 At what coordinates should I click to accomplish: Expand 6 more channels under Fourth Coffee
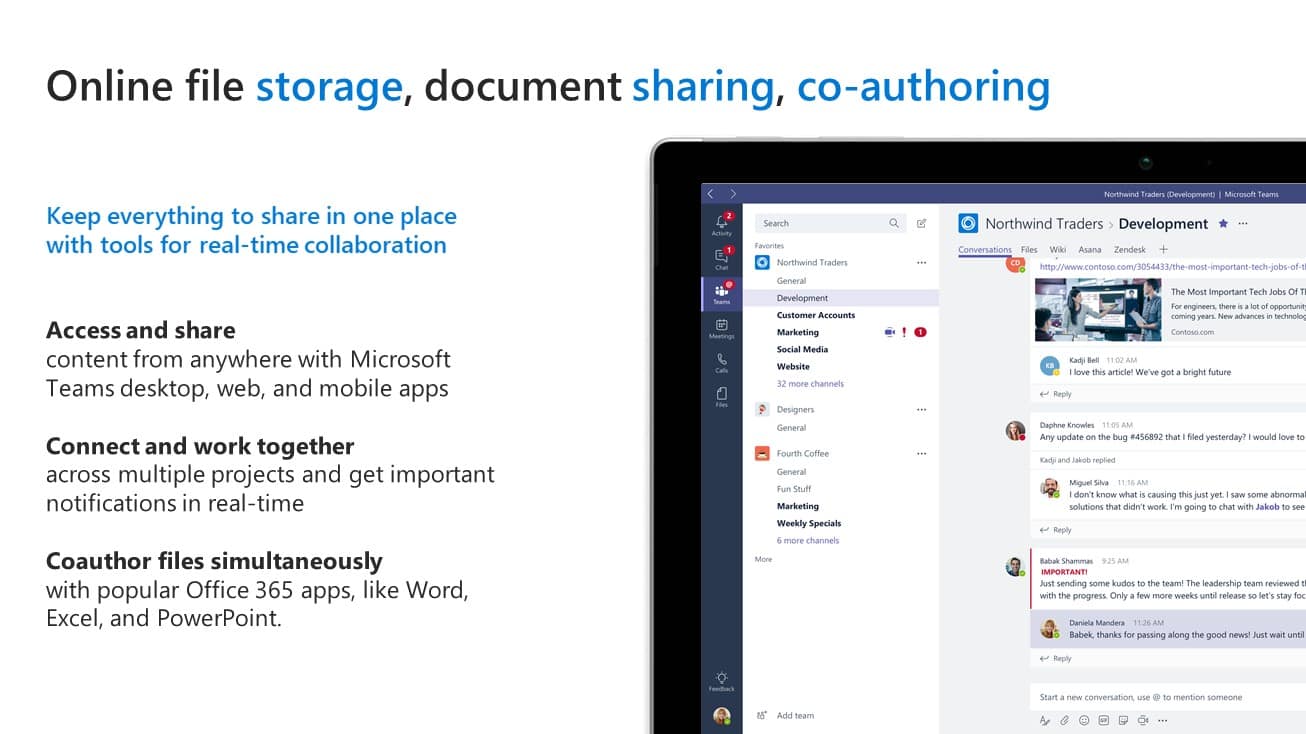pos(808,541)
